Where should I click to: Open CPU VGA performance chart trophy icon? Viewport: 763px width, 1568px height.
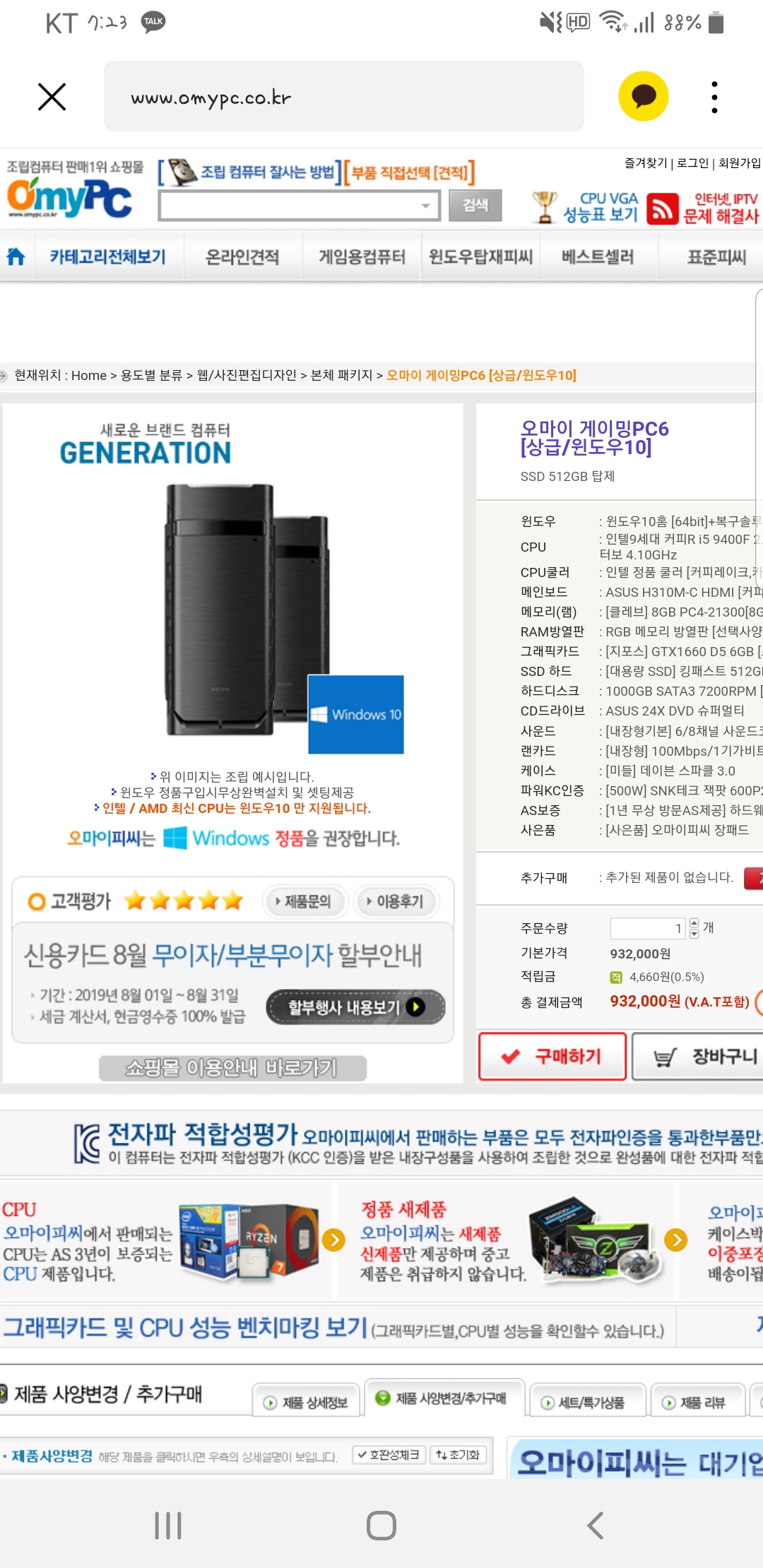click(544, 207)
